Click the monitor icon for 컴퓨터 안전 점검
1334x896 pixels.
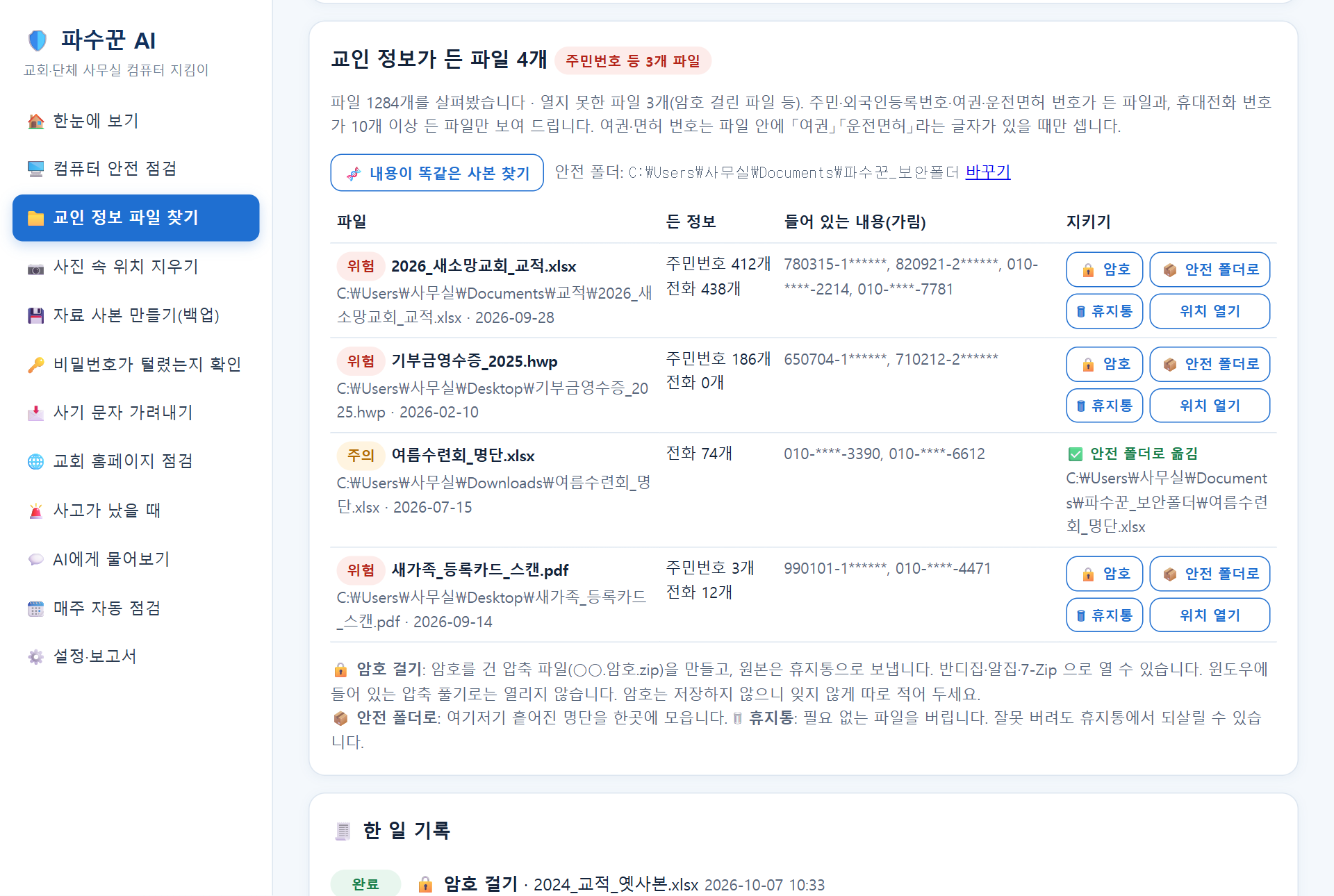click(35, 169)
